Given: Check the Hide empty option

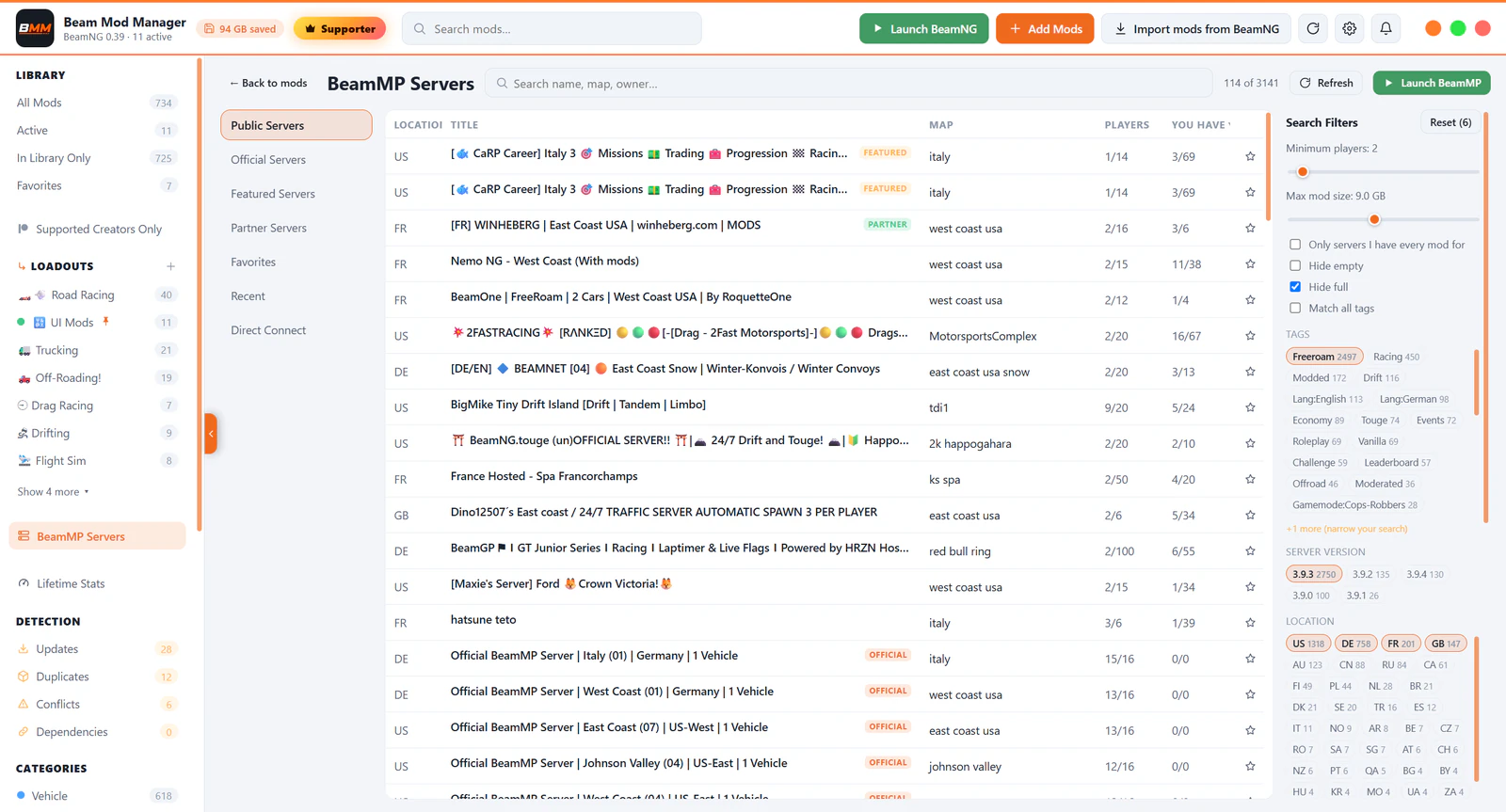Looking at the screenshot, I should coord(1295,265).
